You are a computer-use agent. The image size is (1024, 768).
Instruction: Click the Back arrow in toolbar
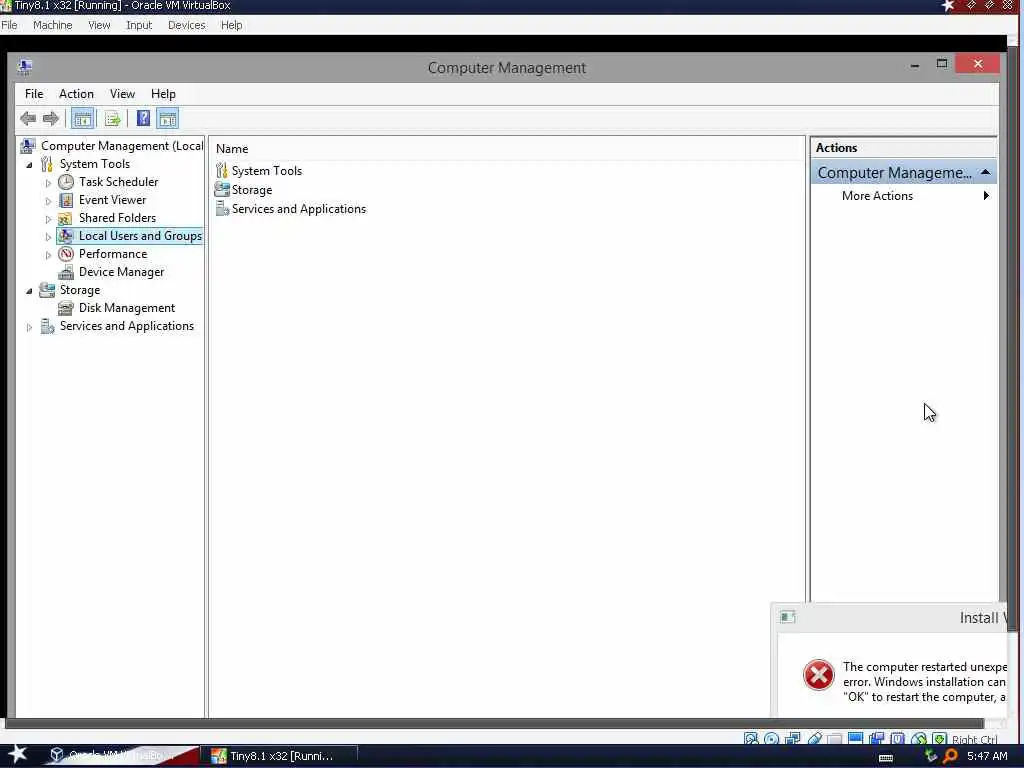coord(28,119)
